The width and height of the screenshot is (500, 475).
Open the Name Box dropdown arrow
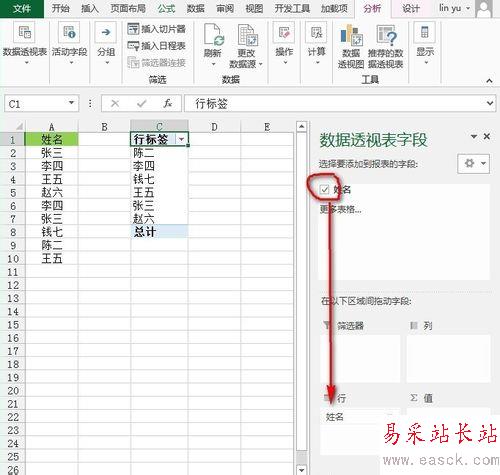click(71, 103)
